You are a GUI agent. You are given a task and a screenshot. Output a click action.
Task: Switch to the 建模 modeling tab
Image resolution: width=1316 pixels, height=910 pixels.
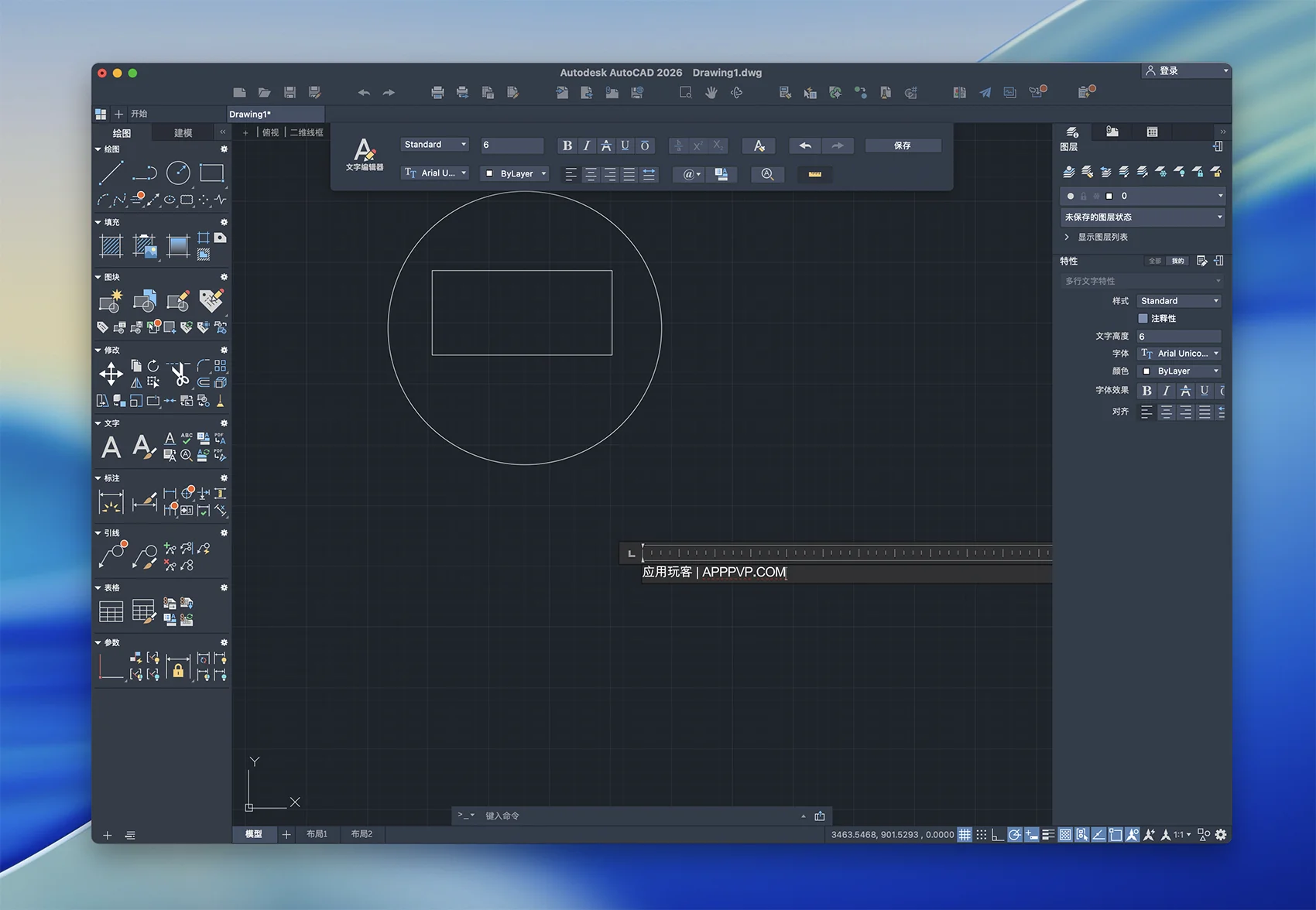point(183,133)
